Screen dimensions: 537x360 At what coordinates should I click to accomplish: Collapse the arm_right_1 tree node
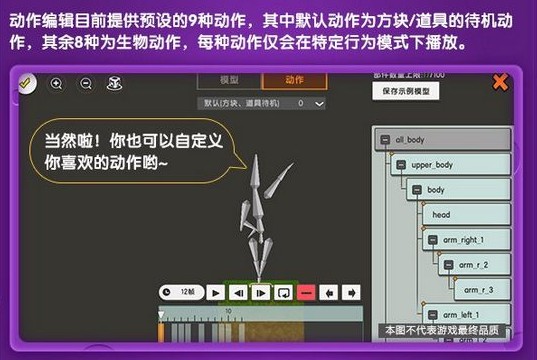pyautogui.click(x=433, y=240)
